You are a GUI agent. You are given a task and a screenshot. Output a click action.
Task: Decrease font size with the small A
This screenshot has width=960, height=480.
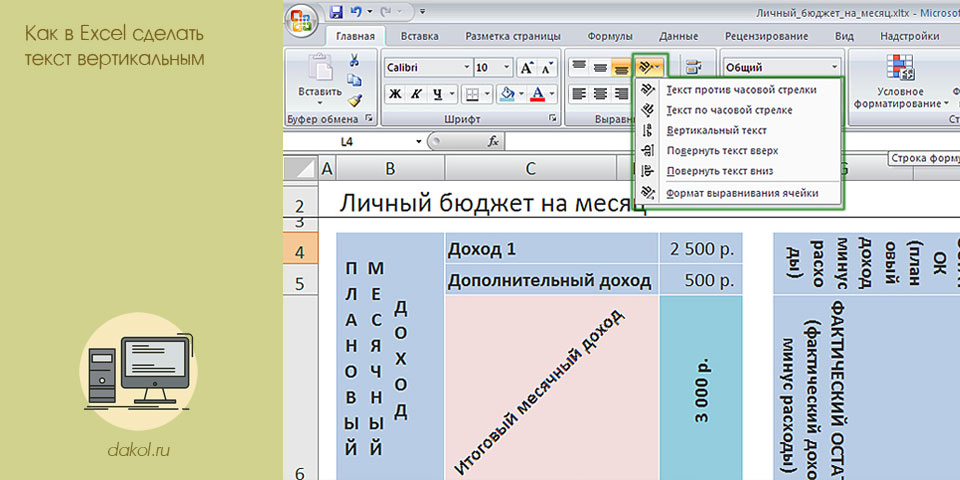click(547, 67)
